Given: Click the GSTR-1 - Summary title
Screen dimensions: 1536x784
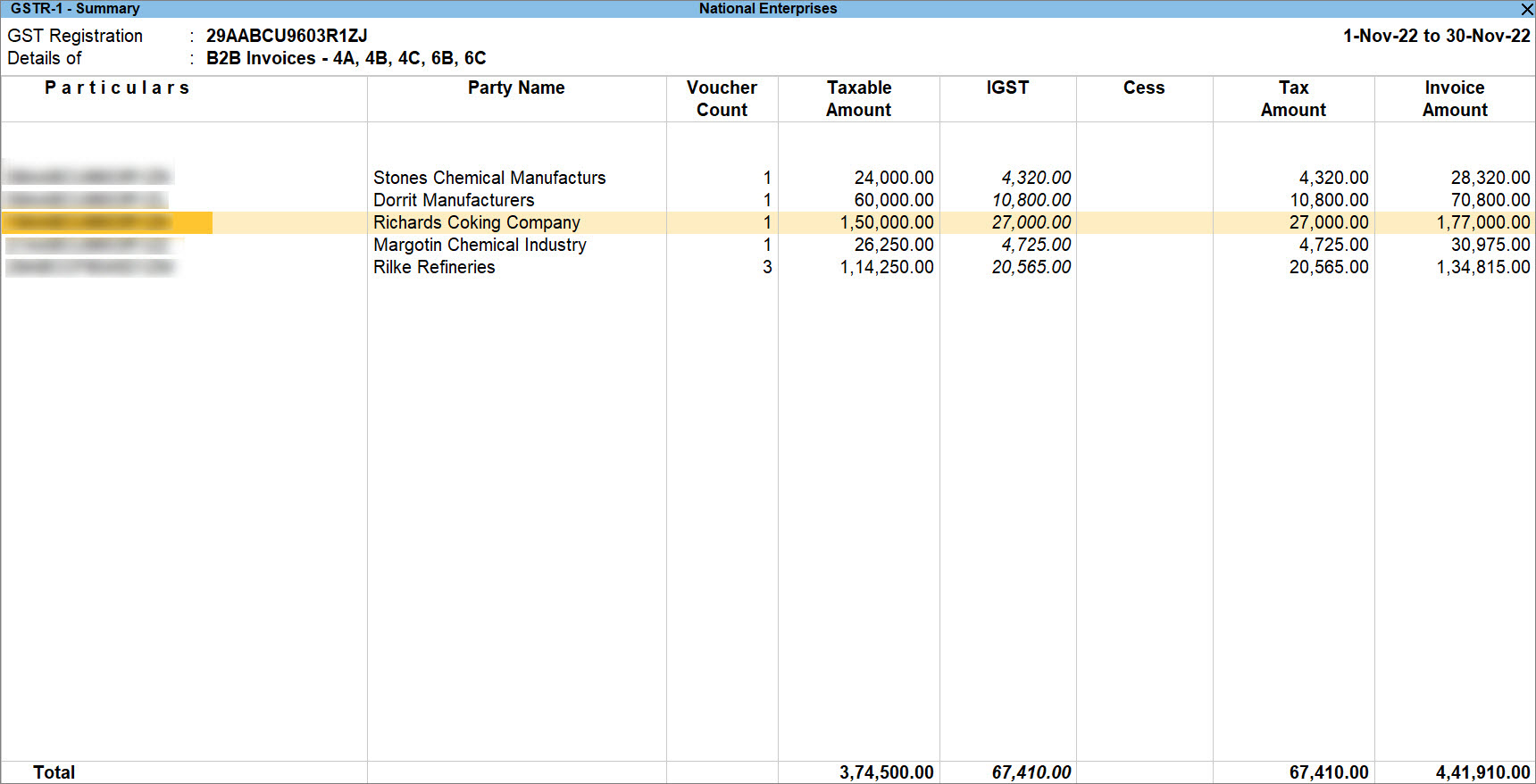Looking at the screenshot, I should [x=75, y=9].
